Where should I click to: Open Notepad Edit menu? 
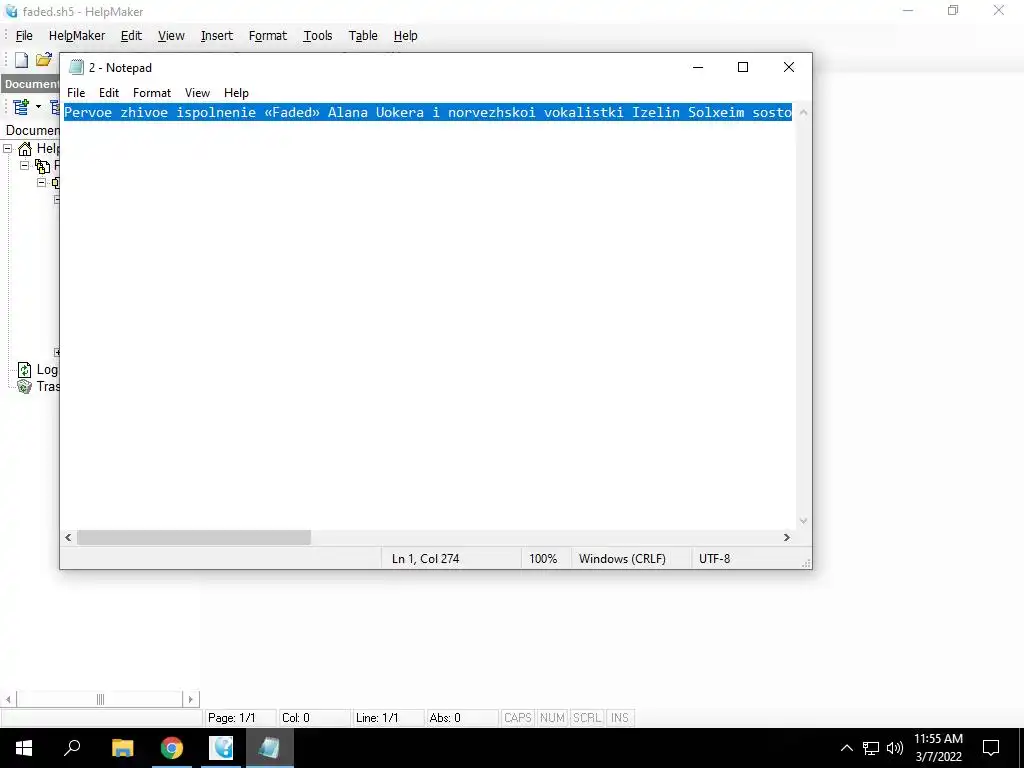tap(109, 93)
